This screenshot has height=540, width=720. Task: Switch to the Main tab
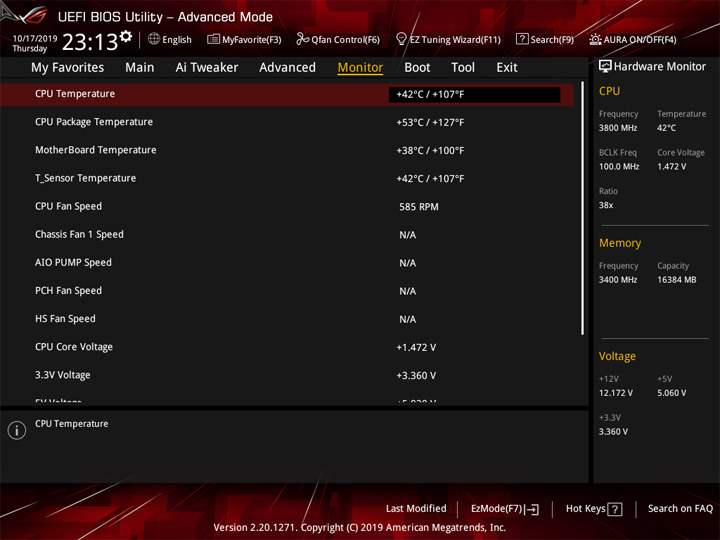coord(140,68)
